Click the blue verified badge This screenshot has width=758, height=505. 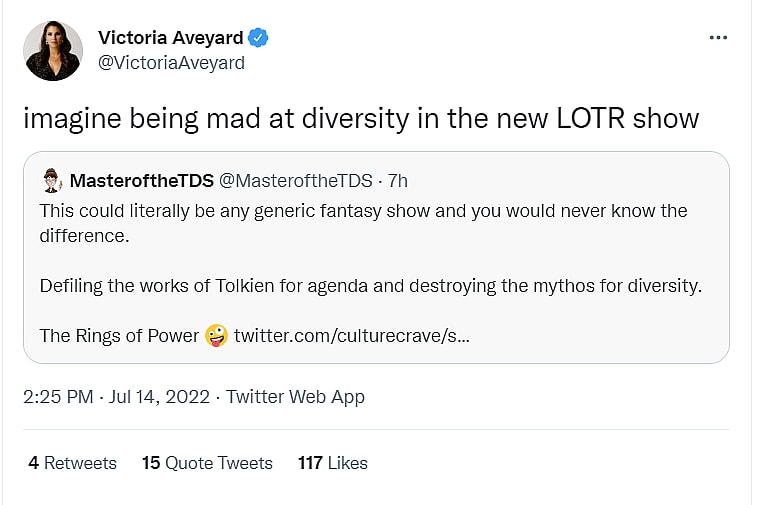pyautogui.click(x=258, y=38)
